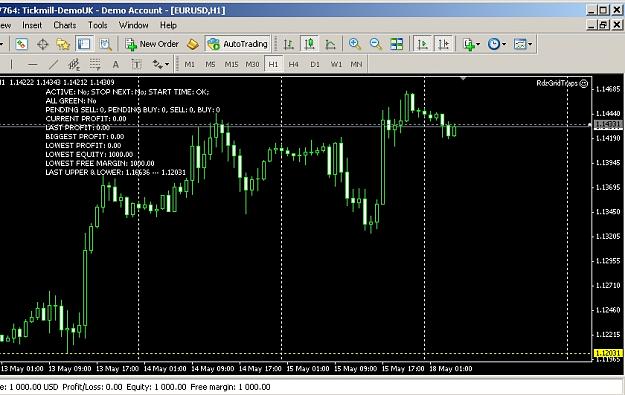This screenshot has width=625, height=395.
Task: Click 'Profit/Loss: 0.00' status text
Action: (x=92, y=387)
